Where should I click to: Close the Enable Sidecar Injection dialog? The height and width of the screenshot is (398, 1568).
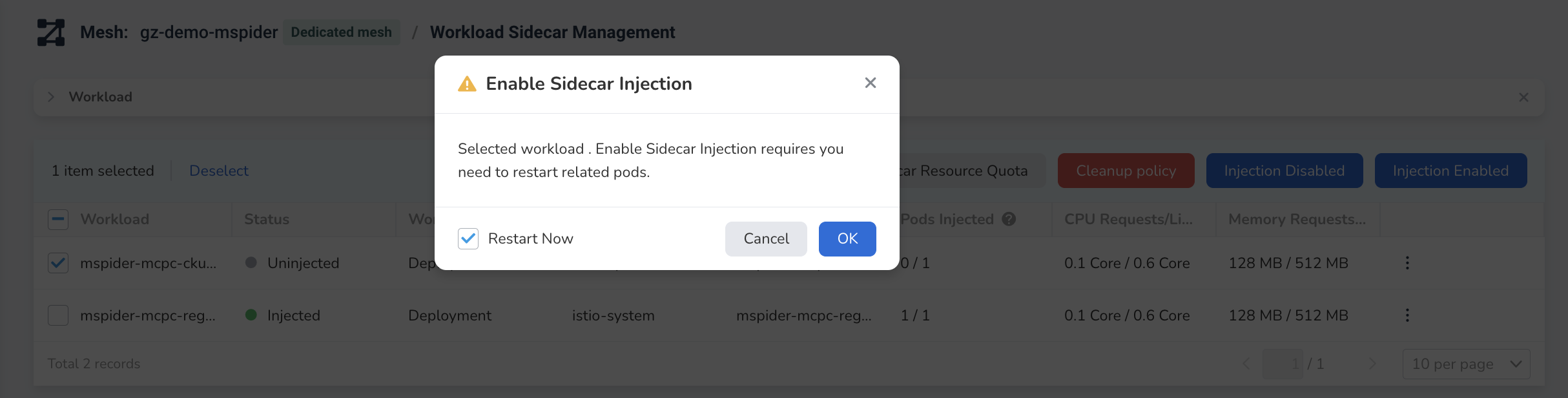pos(871,83)
